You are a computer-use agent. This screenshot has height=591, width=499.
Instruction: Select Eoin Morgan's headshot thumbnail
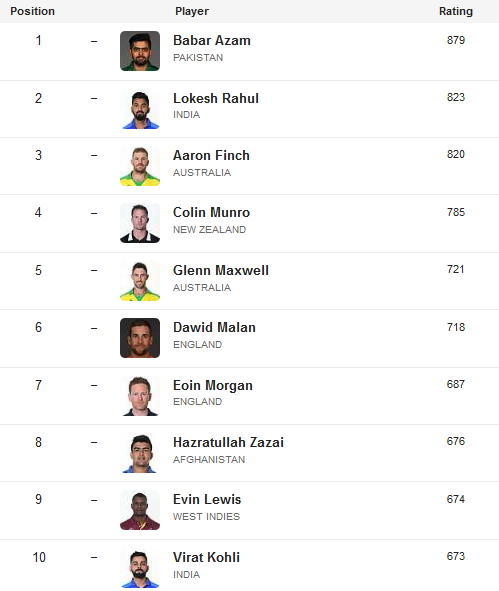140,396
